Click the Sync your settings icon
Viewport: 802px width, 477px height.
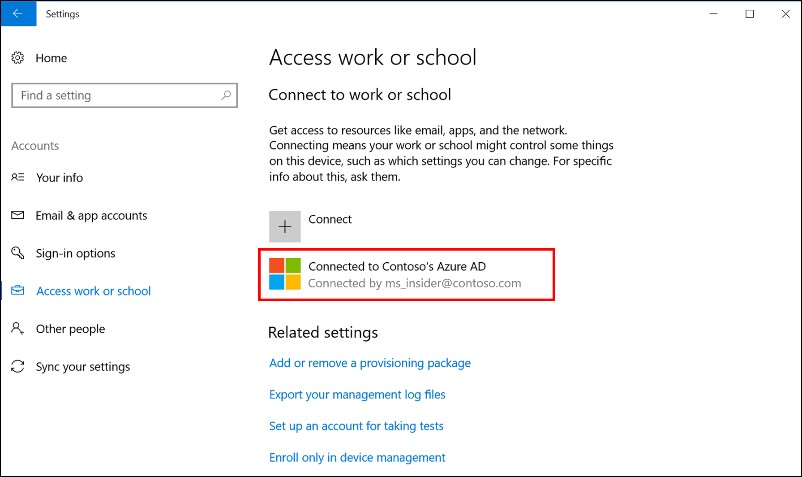17,367
